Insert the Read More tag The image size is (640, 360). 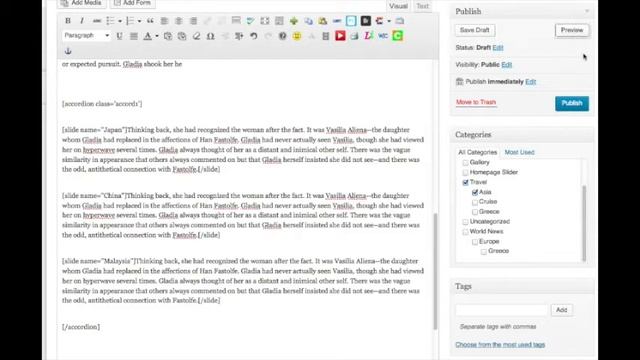pyautogui.click(x=236, y=21)
